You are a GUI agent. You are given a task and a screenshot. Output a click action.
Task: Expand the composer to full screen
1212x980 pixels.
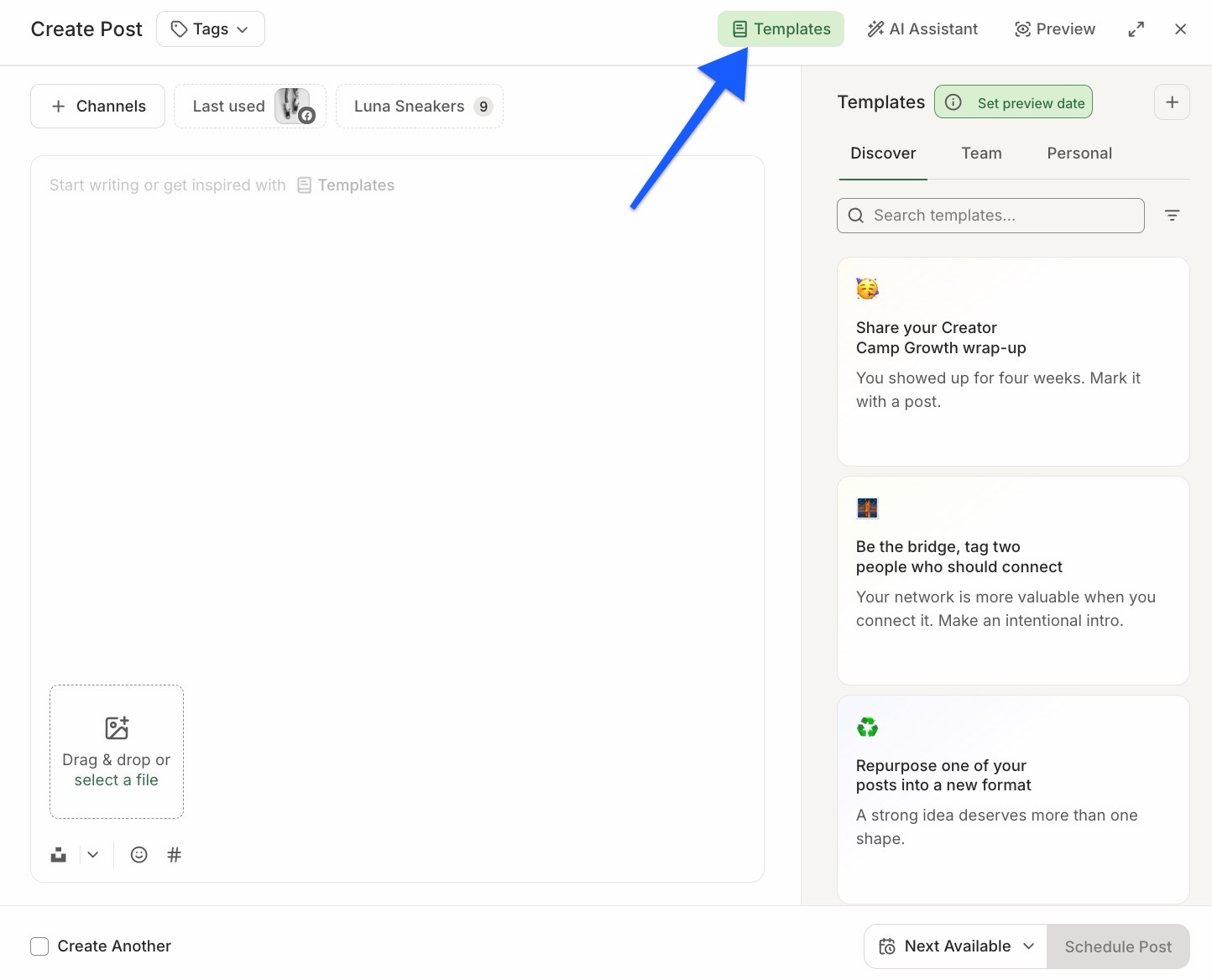coord(1136,29)
